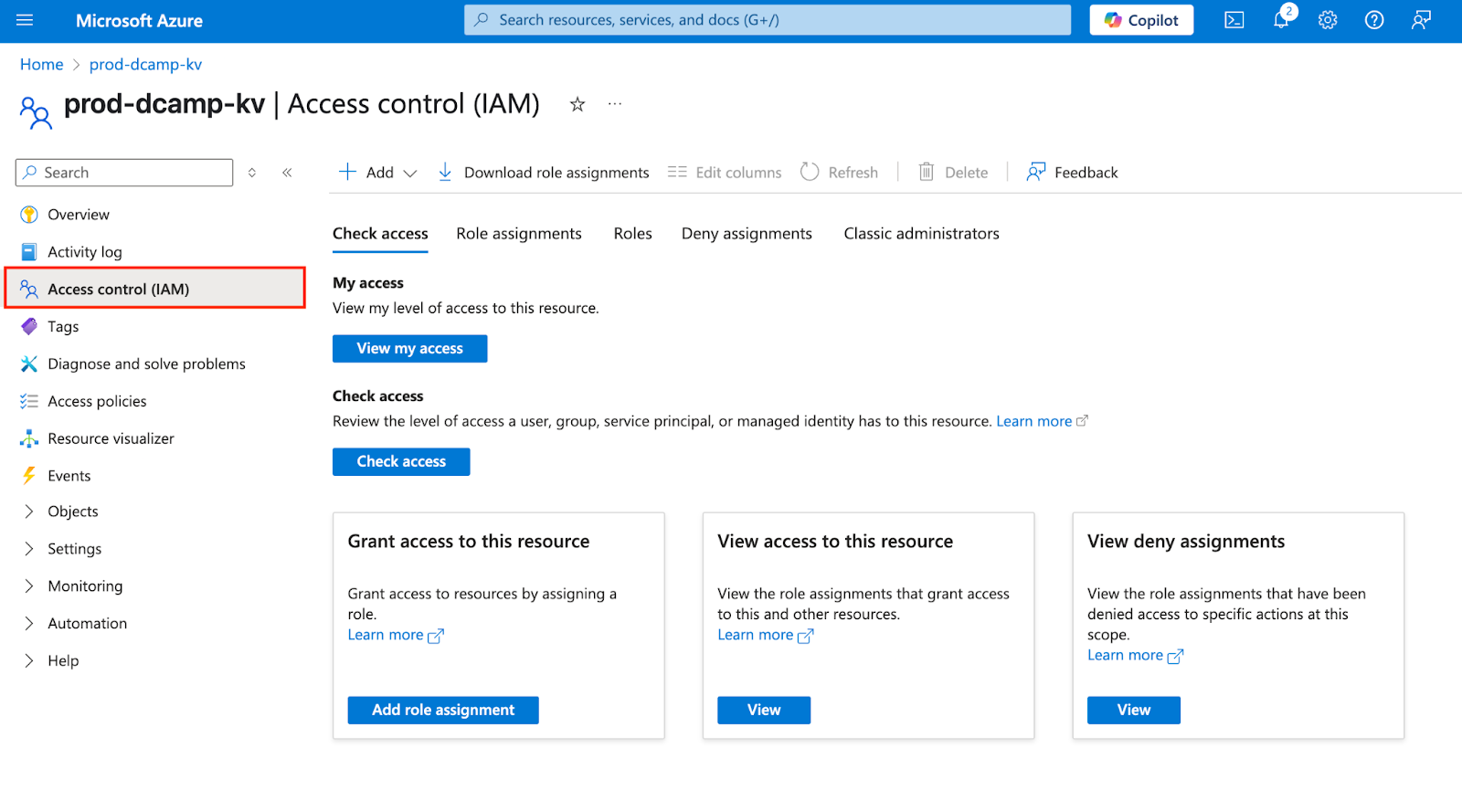
Task: Click the plus icon beside Add
Action: pos(347,172)
